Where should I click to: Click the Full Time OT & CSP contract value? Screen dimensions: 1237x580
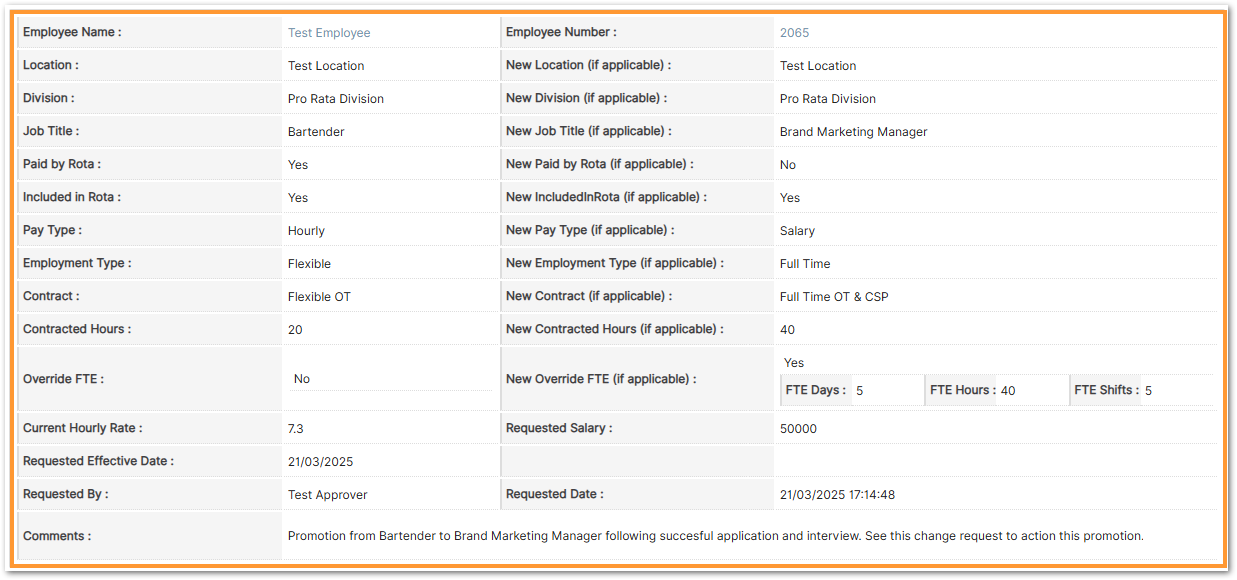click(834, 297)
